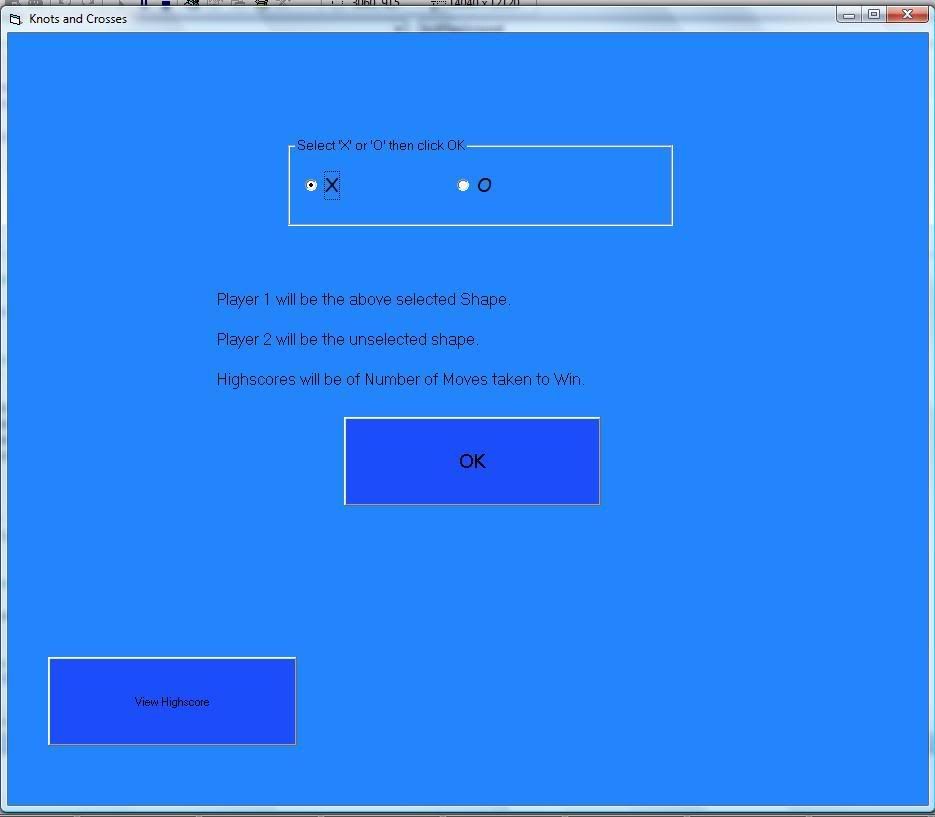This screenshot has height=817, width=935.
Task: Open the View Highscore button
Action: 172,701
